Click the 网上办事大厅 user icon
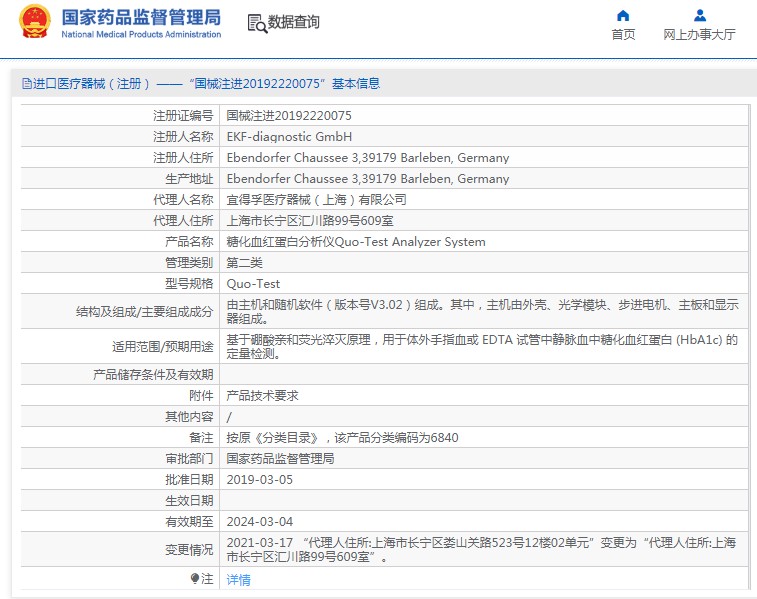Image resolution: width=757 pixels, height=599 pixels. point(700,16)
